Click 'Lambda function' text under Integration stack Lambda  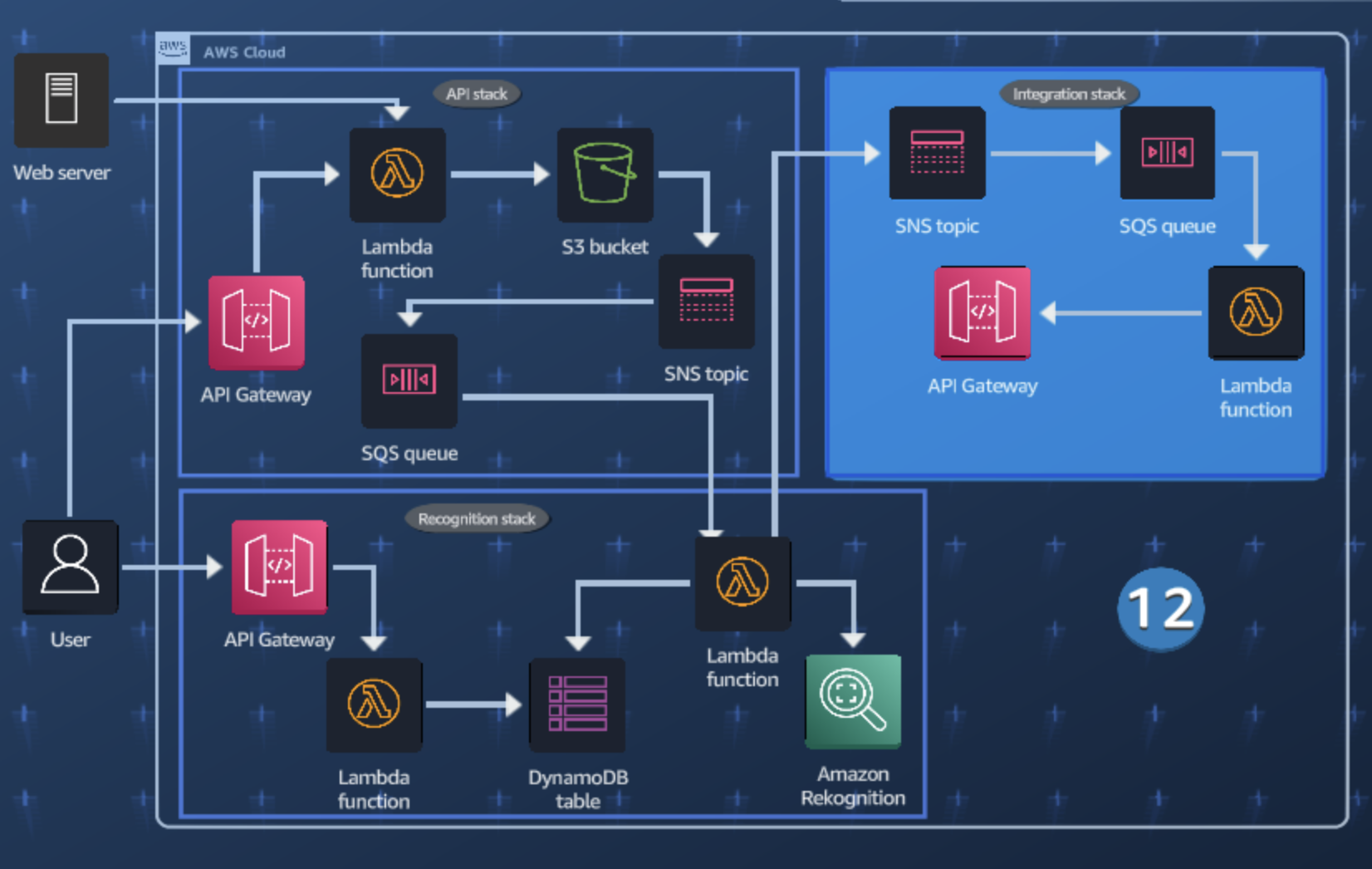(x=1256, y=398)
